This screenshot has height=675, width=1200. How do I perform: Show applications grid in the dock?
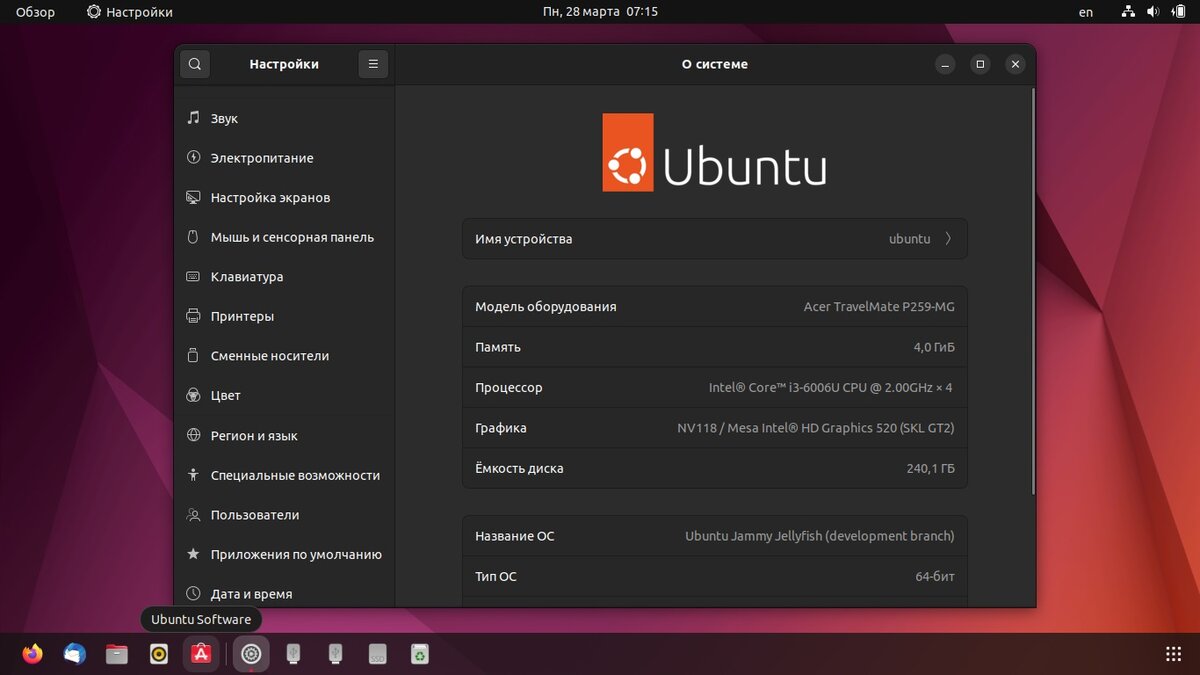click(1173, 654)
